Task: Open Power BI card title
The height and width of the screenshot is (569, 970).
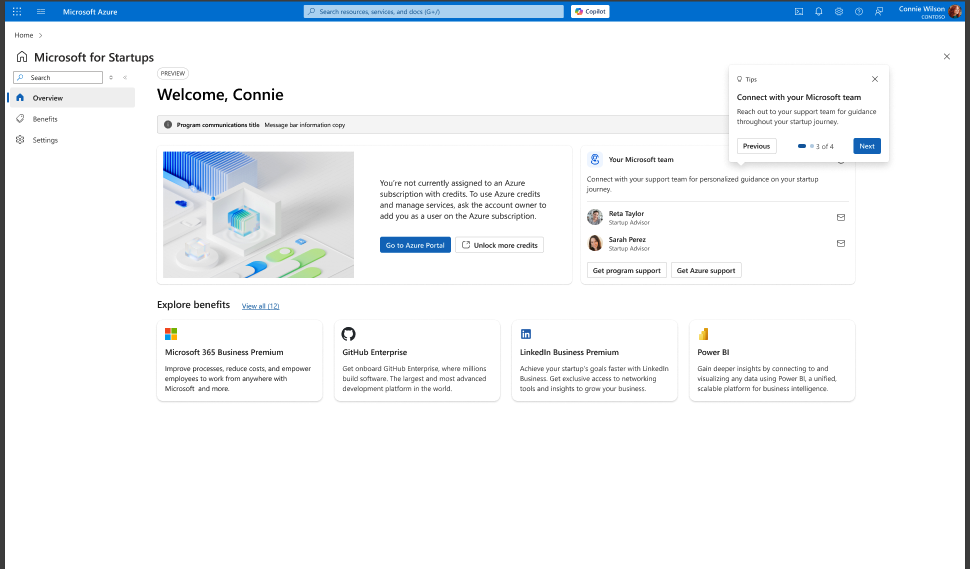Action: pyautogui.click(x=713, y=352)
